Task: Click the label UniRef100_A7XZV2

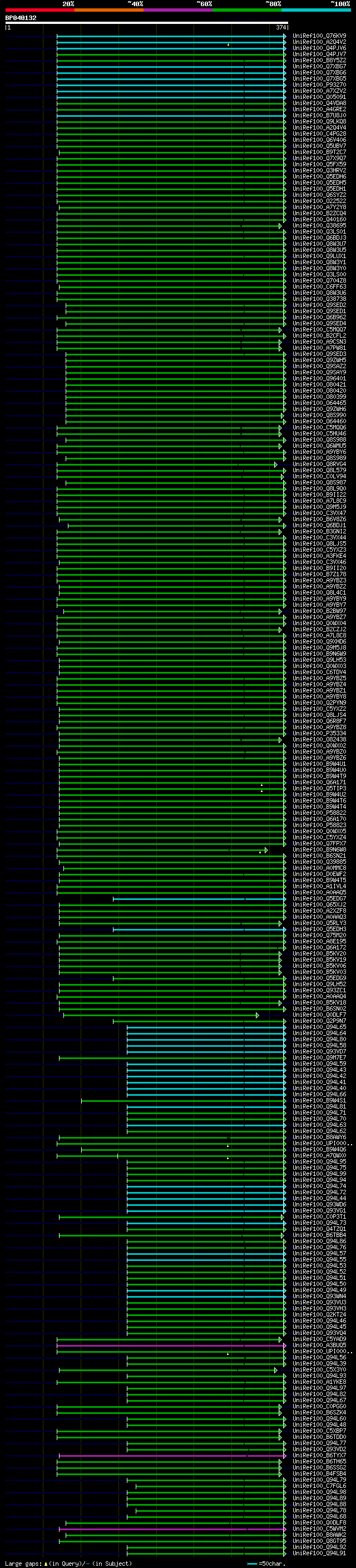Action: [319, 91]
